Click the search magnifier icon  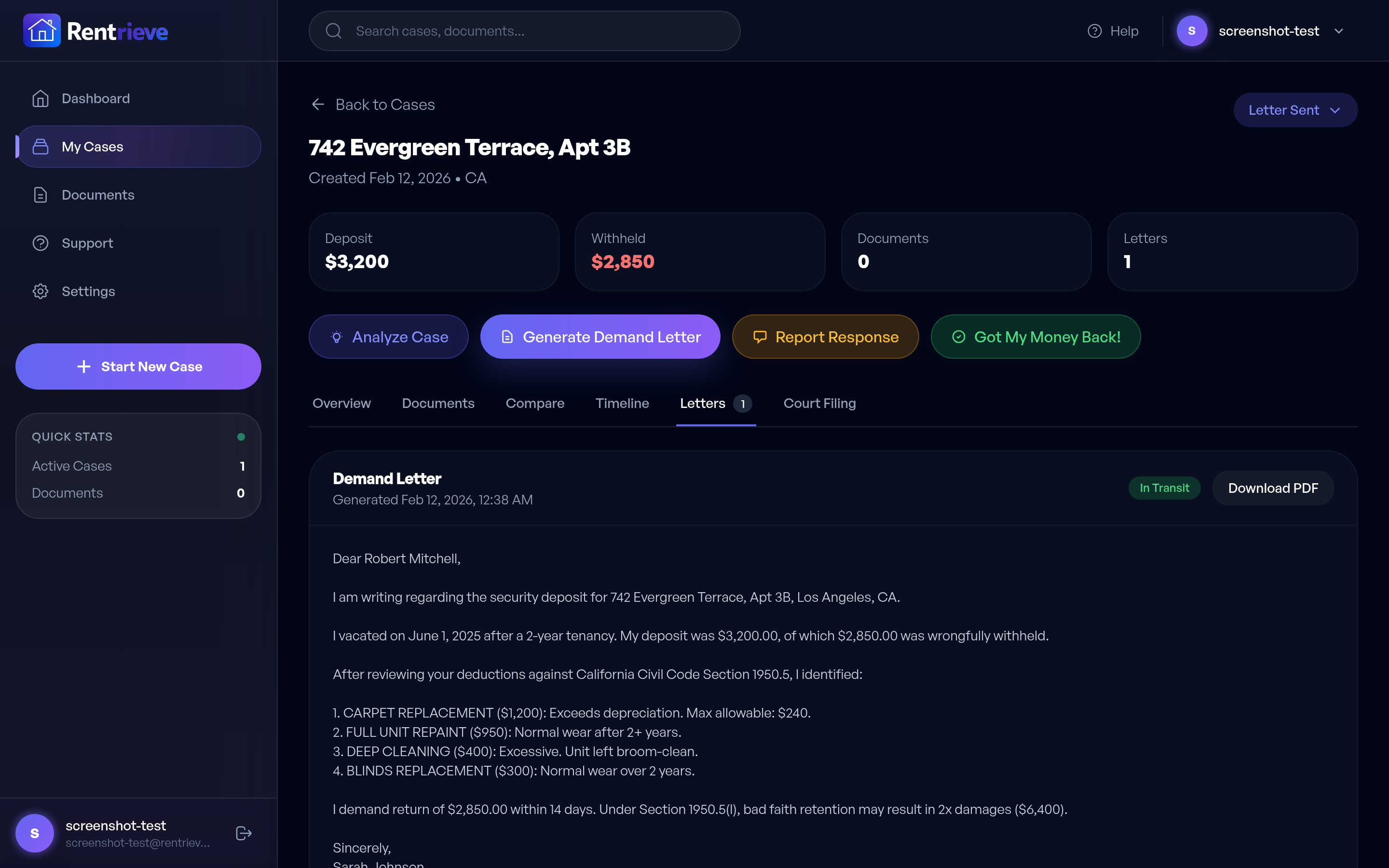335,30
